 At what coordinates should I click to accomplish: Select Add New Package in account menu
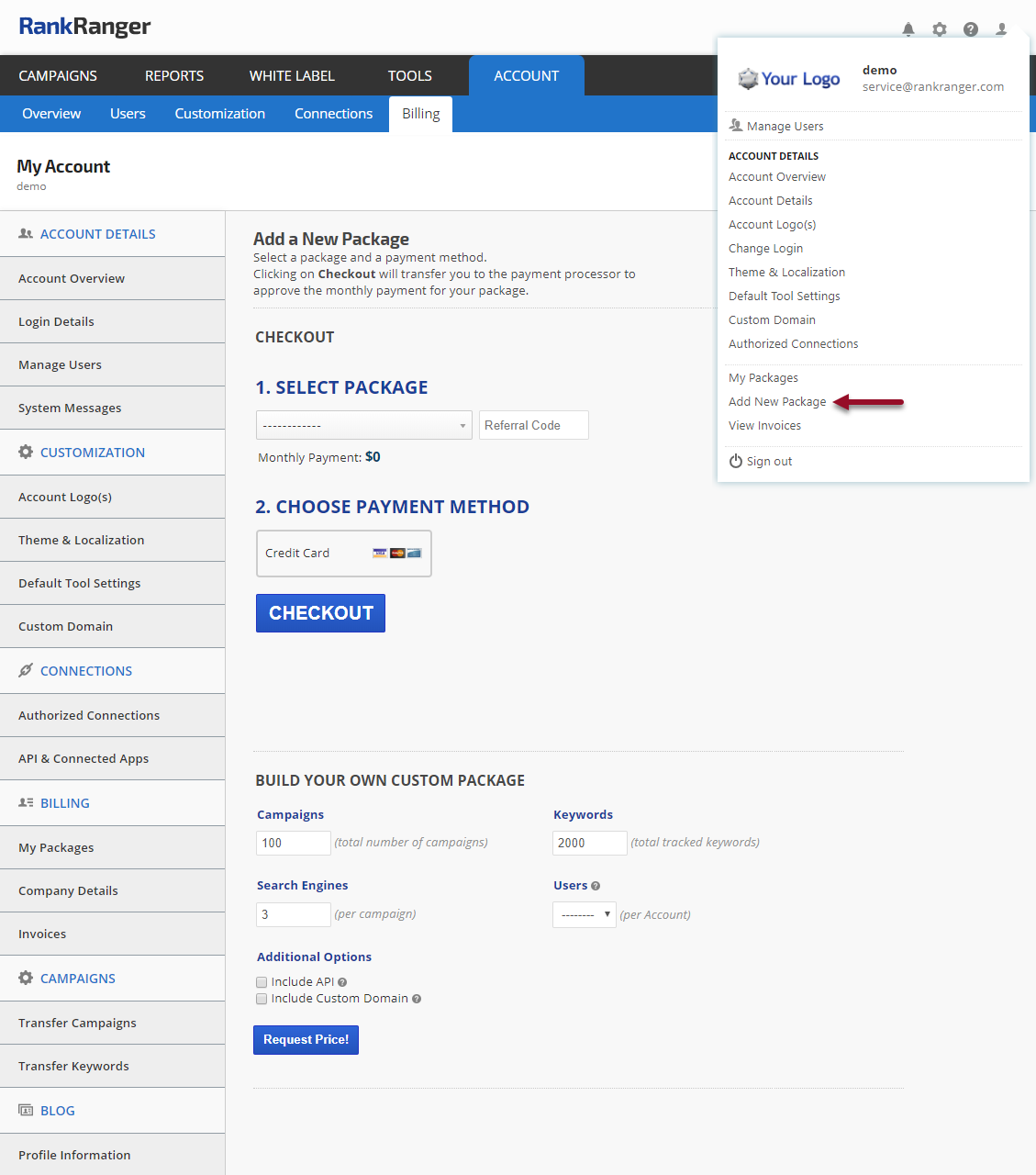[x=776, y=402]
